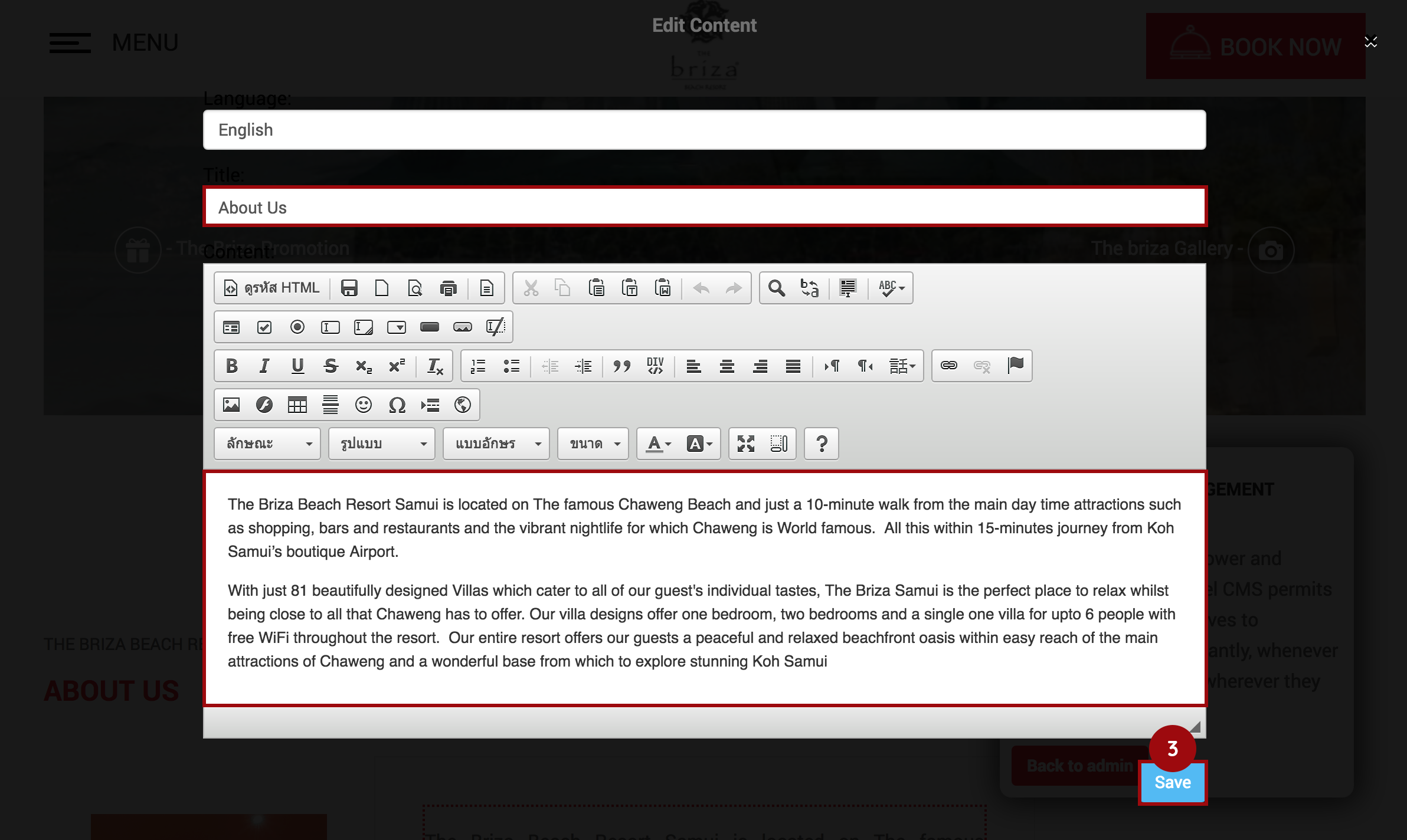Click the Insert Flash icon
The width and height of the screenshot is (1407, 840).
pos(264,405)
